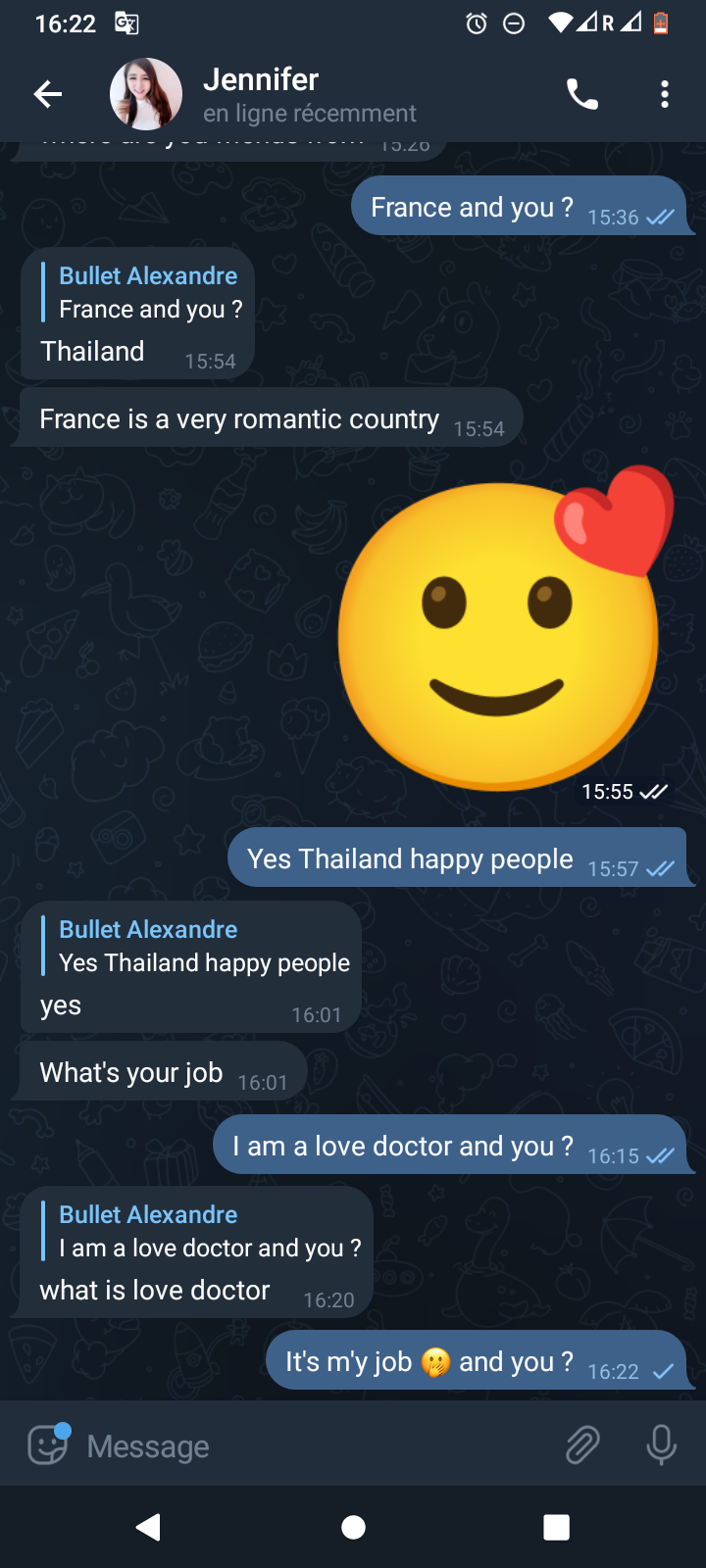706x1568 pixels.
Task: Tap the Message input field
Action: coord(314,1445)
